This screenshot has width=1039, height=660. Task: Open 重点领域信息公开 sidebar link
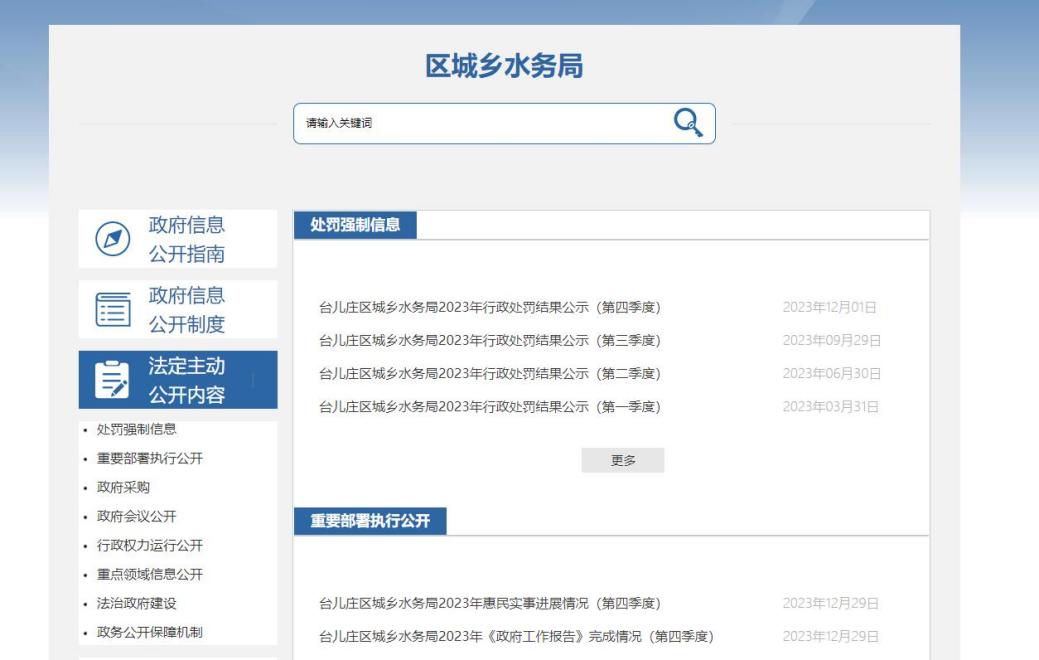coord(150,575)
